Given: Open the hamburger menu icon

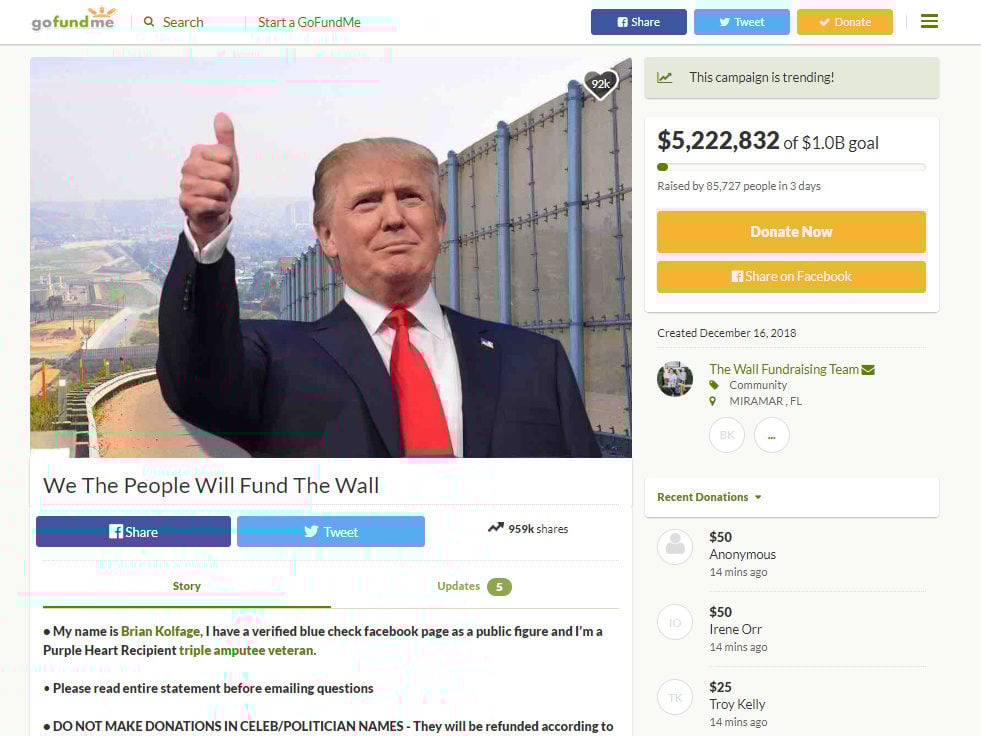Looking at the screenshot, I should click(x=929, y=21).
